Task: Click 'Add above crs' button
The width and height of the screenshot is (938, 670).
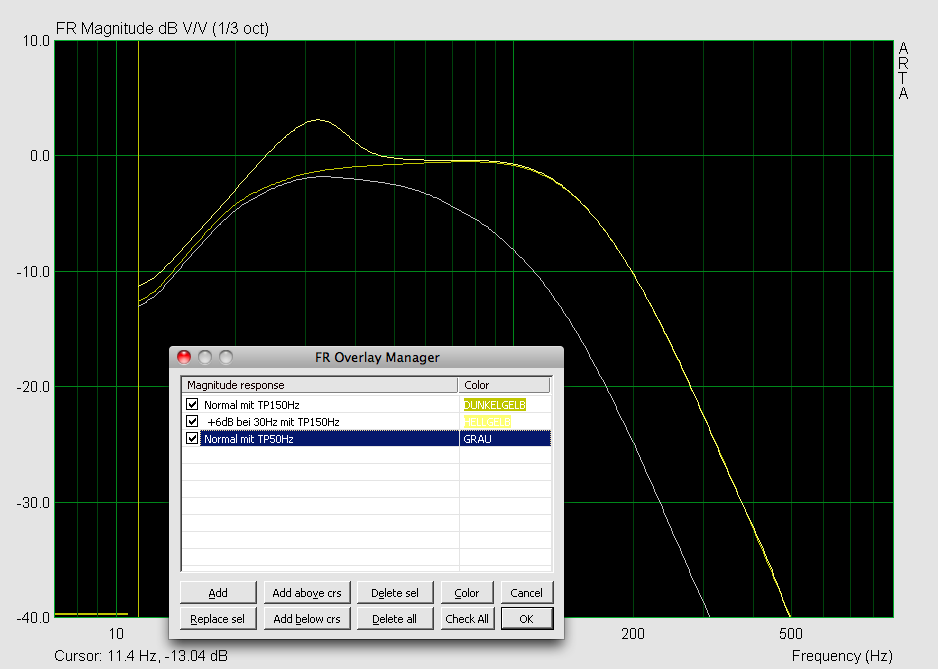Action: click(x=307, y=592)
